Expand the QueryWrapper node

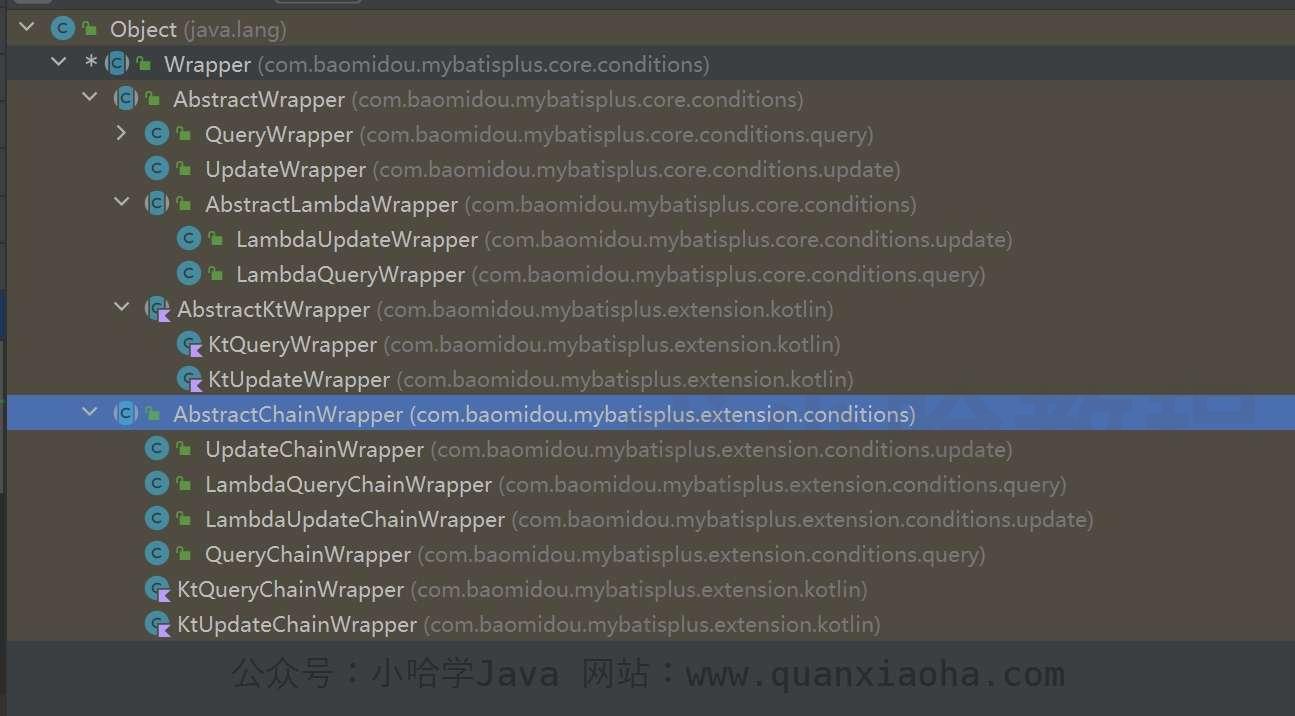(x=121, y=133)
